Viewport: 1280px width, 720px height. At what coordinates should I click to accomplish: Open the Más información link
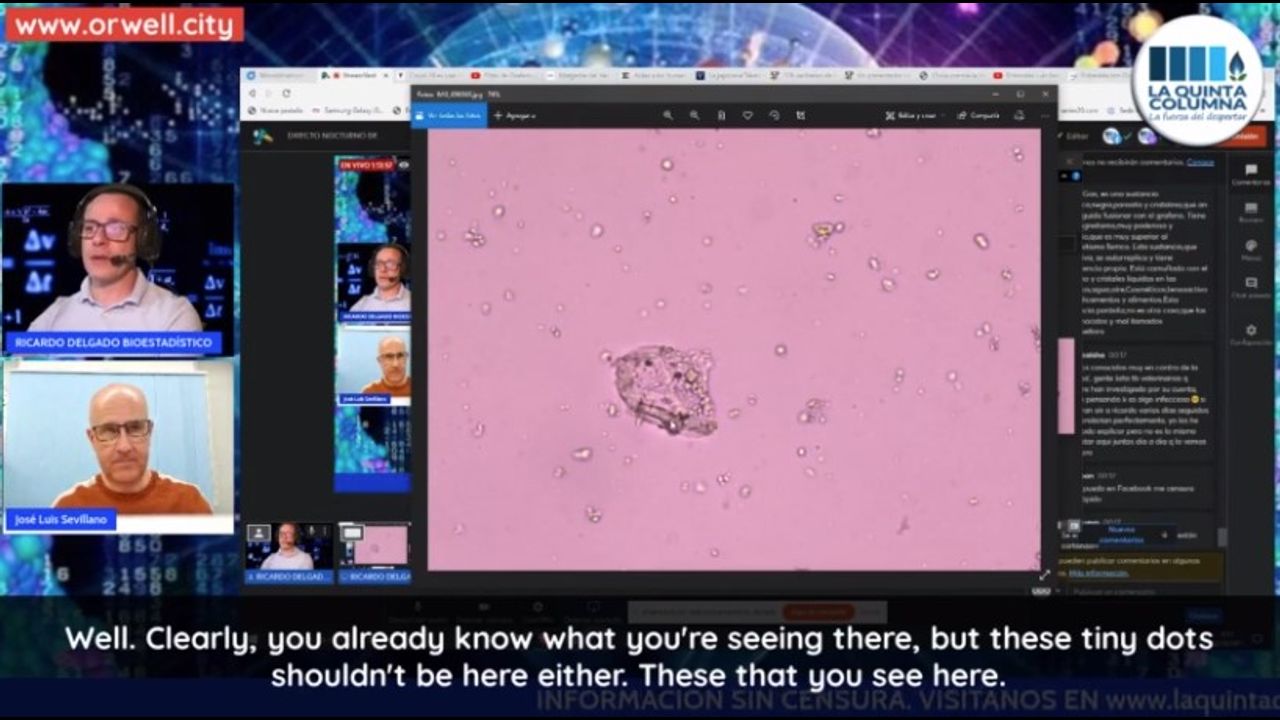point(1097,574)
